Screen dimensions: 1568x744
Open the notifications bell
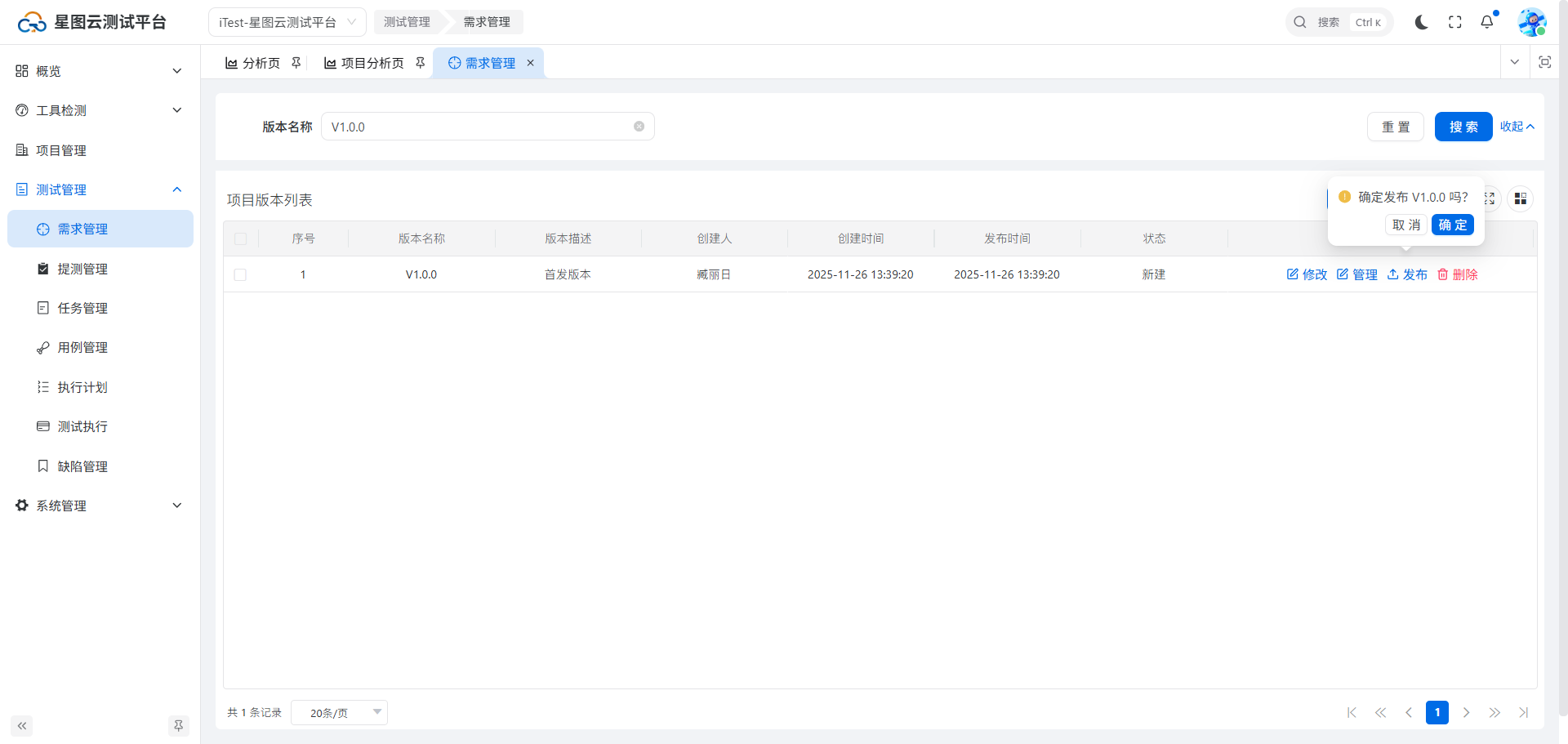coord(1487,22)
